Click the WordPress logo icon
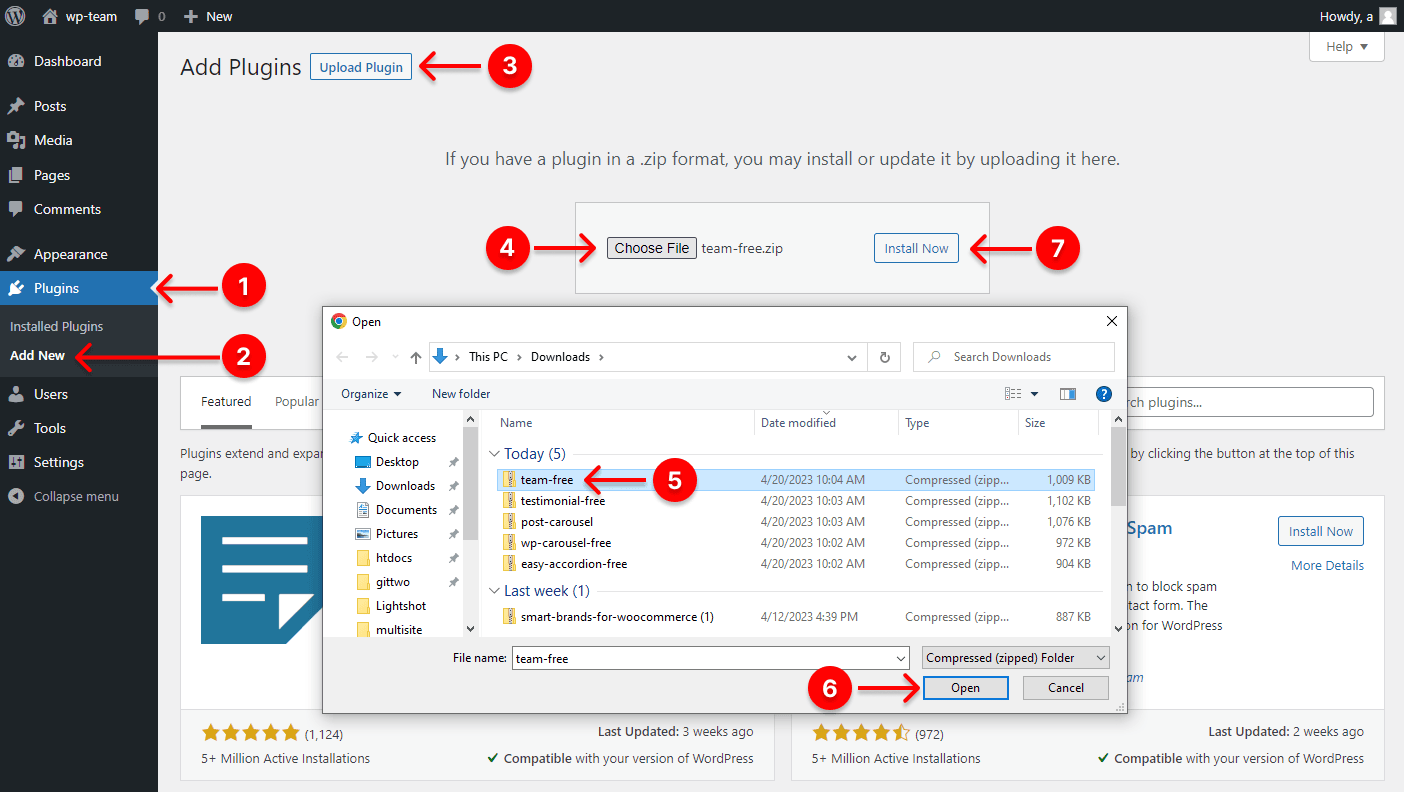 click(x=15, y=16)
